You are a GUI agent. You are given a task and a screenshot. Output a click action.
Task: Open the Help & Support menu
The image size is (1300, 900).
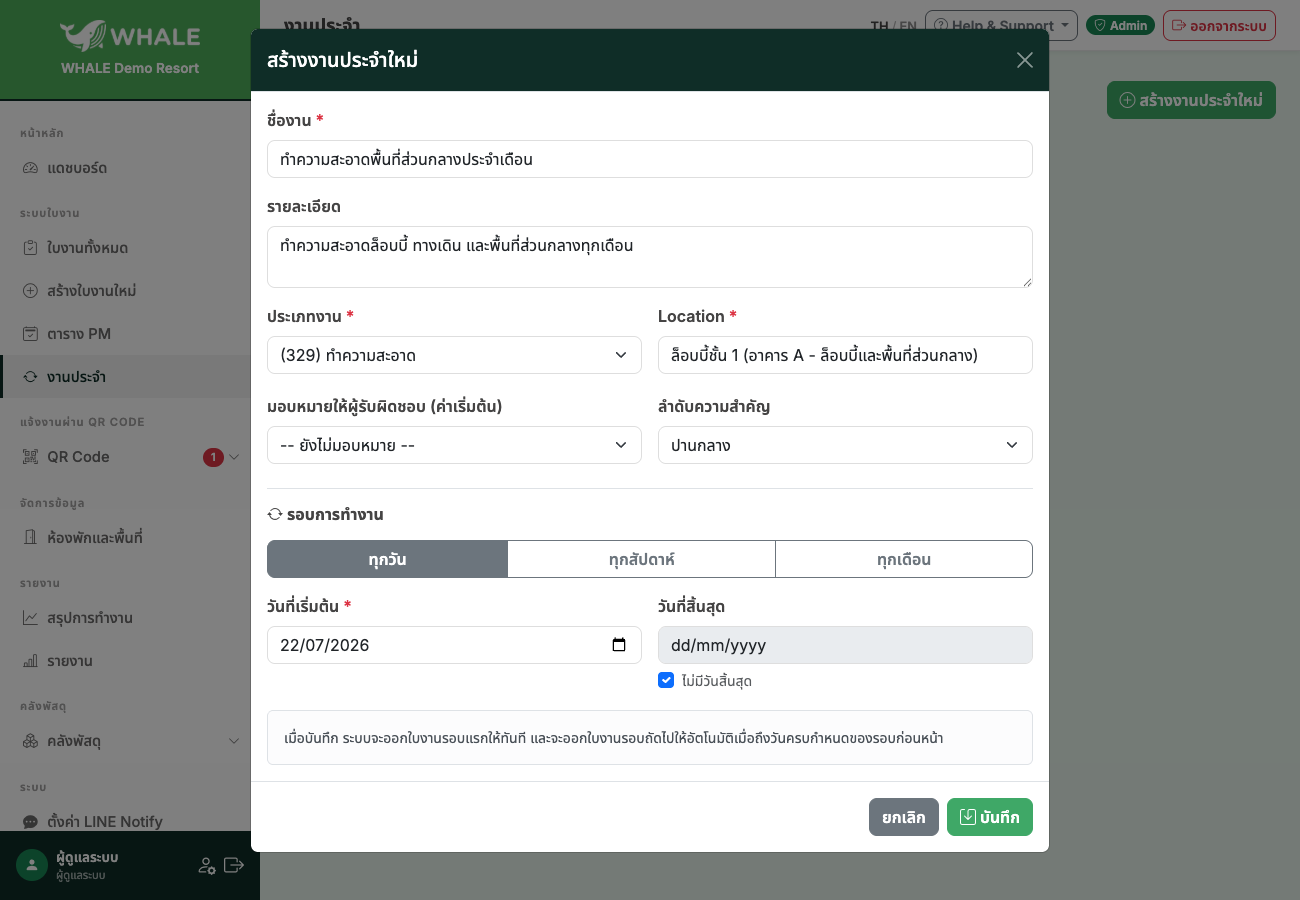[x=1001, y=25]
